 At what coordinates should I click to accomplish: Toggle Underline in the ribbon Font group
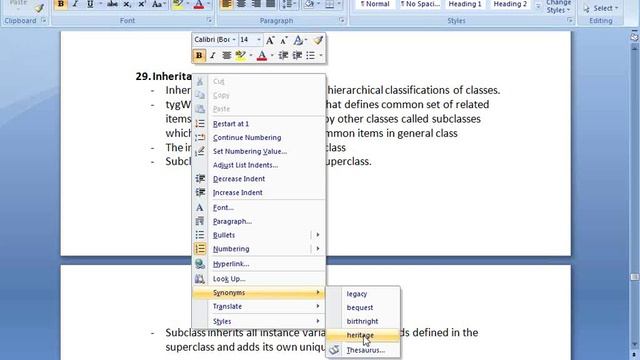[90, 4]
